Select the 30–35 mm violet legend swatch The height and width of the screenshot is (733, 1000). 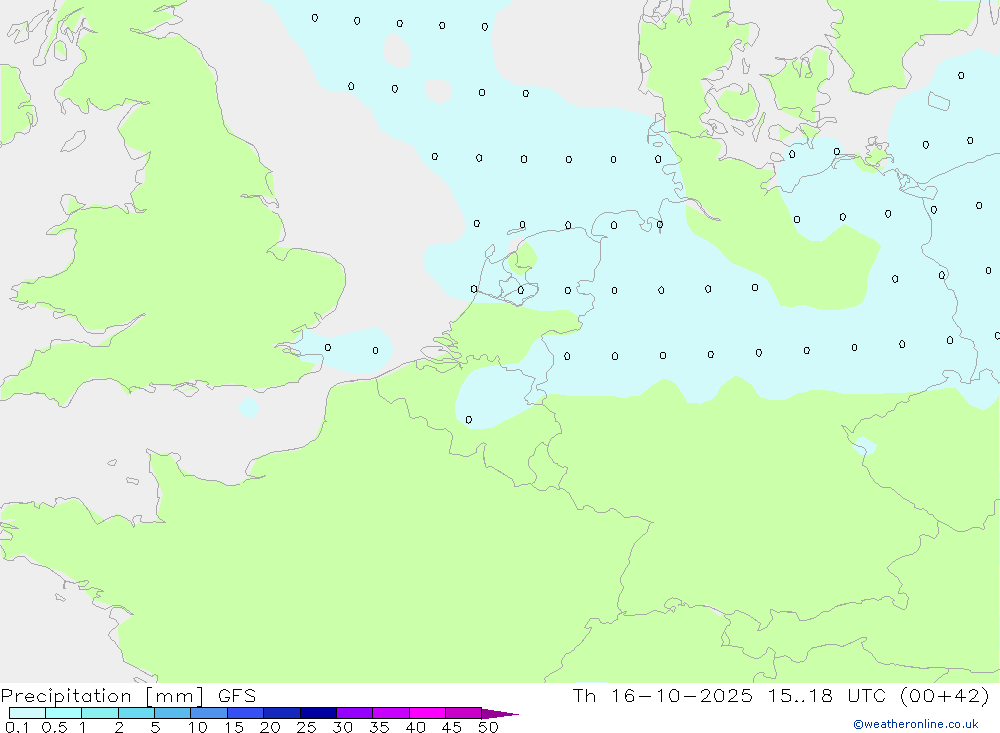tap(354, 713)
